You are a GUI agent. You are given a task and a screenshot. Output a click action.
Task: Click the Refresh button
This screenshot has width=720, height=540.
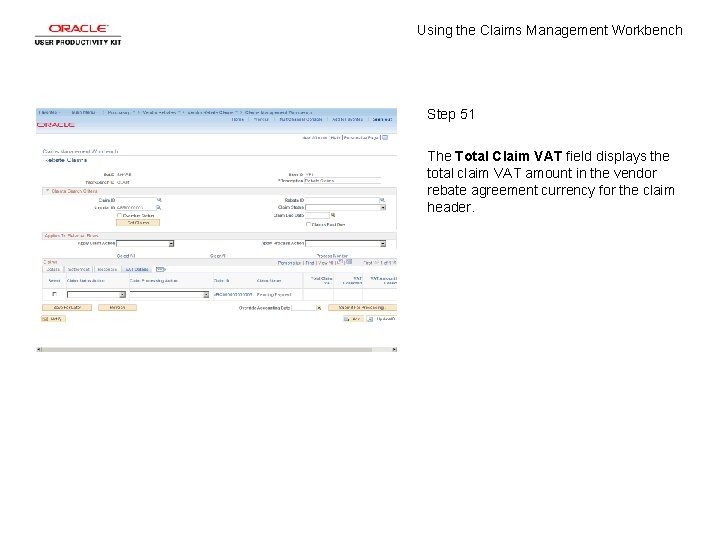pyautogui.click(x=117, y=308)
